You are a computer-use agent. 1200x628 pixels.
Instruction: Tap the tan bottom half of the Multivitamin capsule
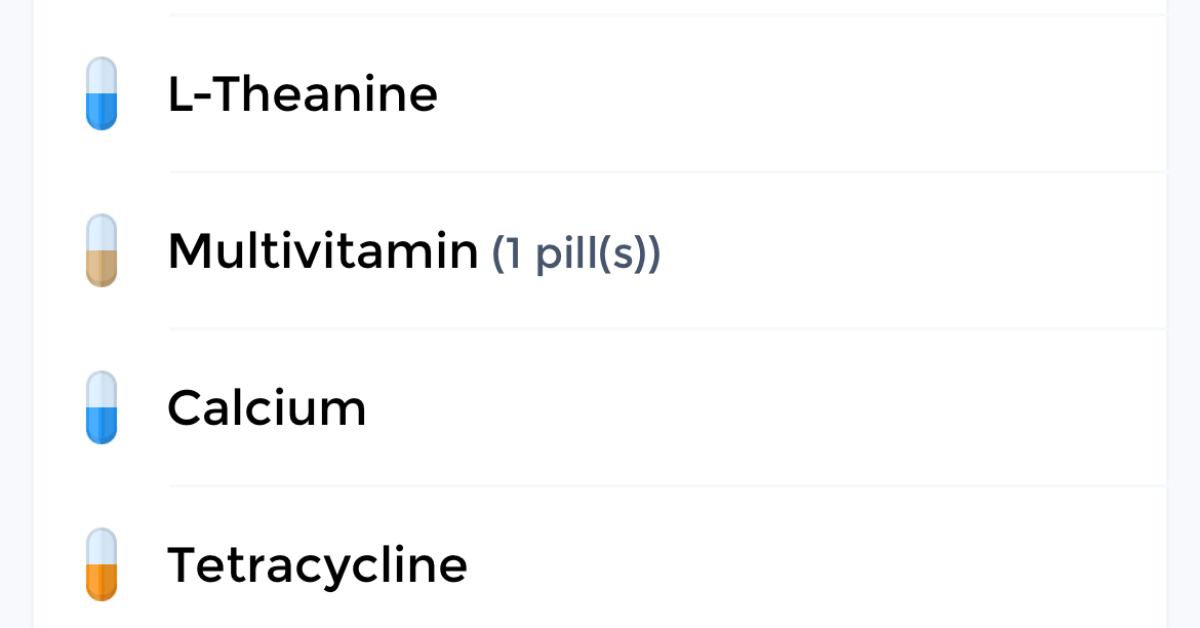pyautogui.click(x=102, y=268)
